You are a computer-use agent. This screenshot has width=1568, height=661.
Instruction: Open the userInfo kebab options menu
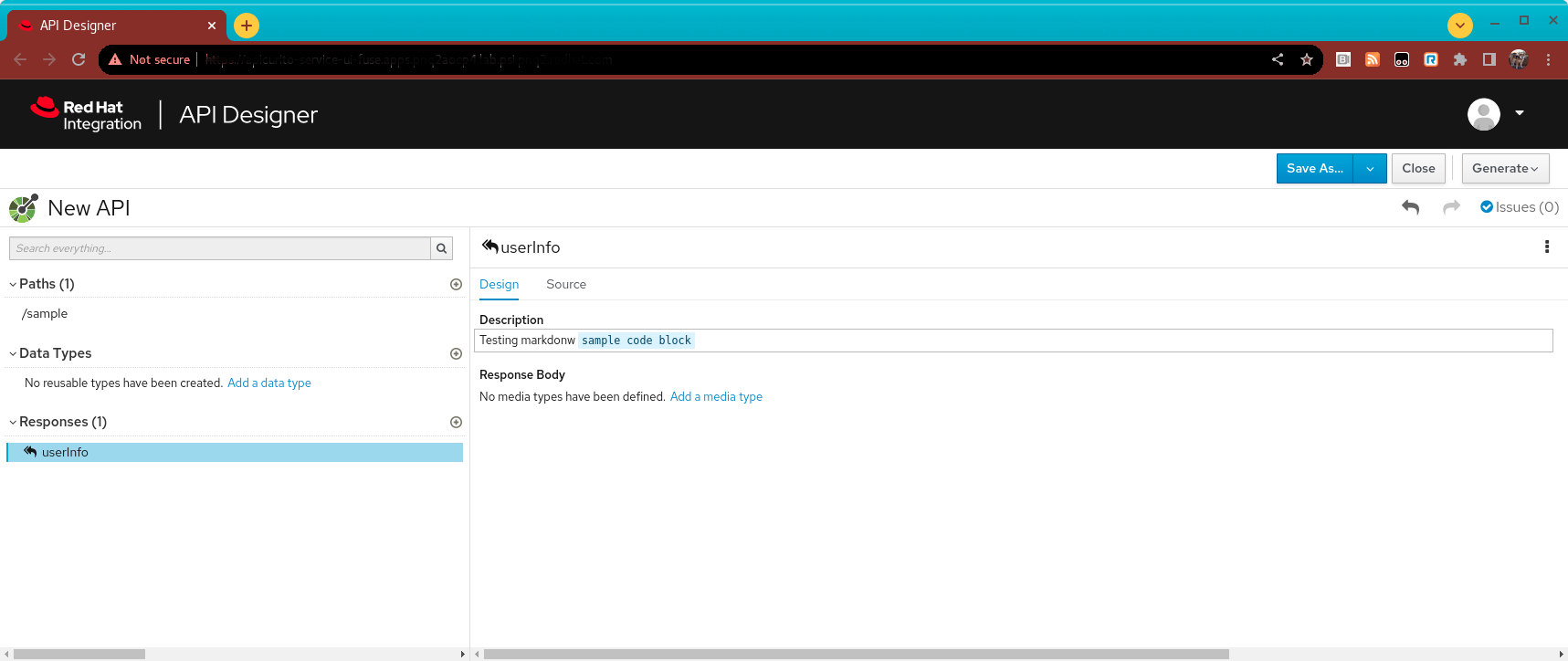pyautogui.click(x=1547, y=247)
